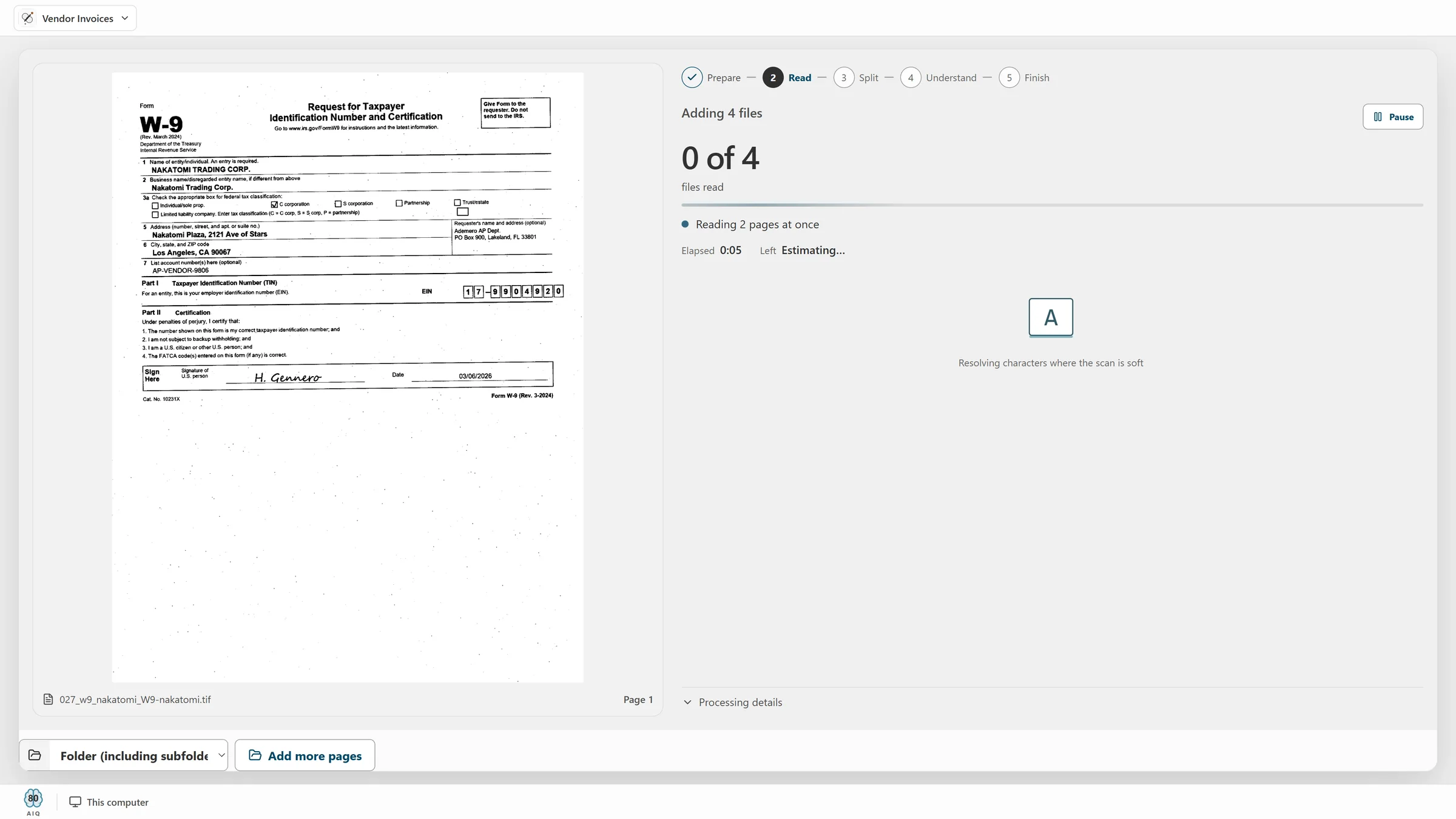Select the Finish step
1456x819 pixels.
1024,78
